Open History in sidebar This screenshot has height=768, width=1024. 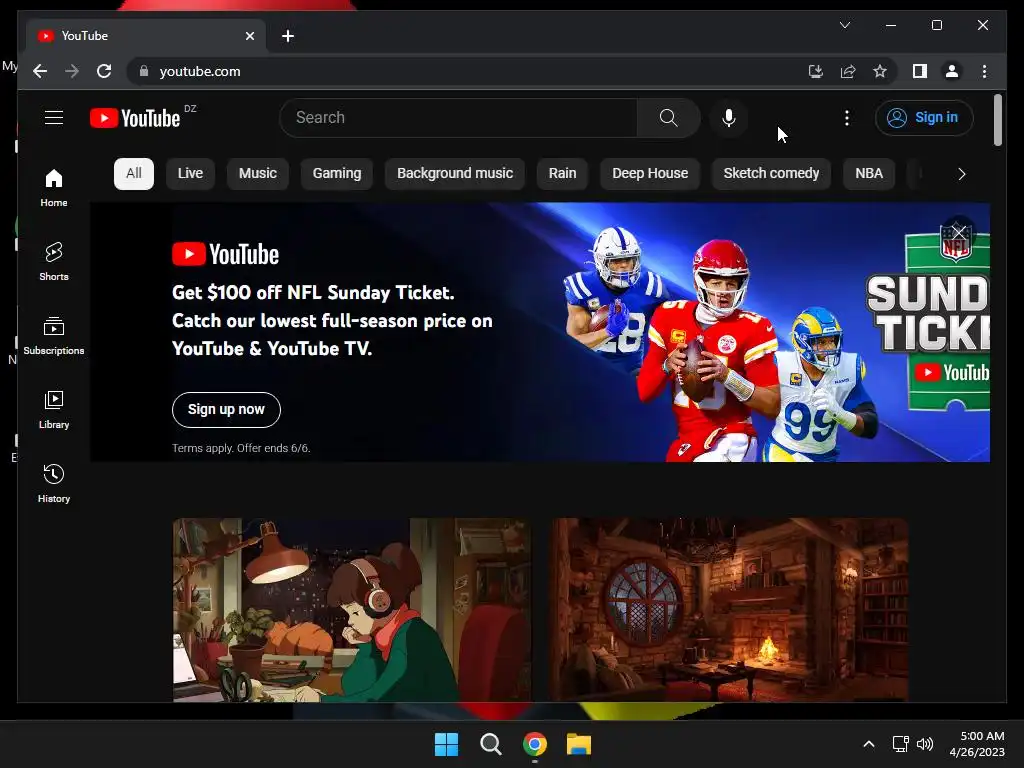point(54,483)
